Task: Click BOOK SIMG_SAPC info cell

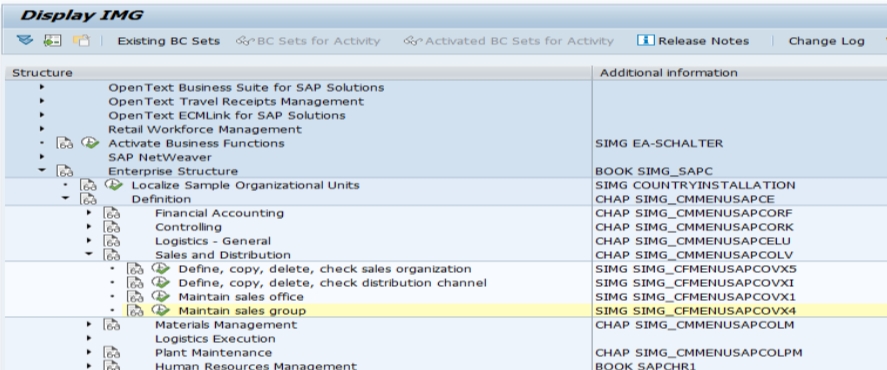Action: pyautogui.click(x=654, y=171)
